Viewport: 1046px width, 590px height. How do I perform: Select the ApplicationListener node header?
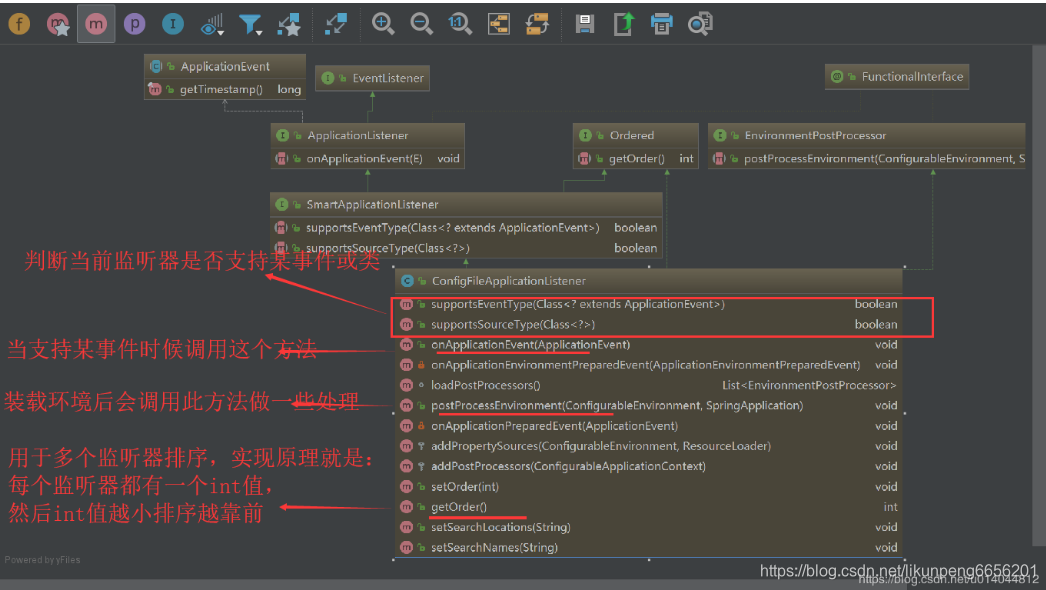(368, 135)
